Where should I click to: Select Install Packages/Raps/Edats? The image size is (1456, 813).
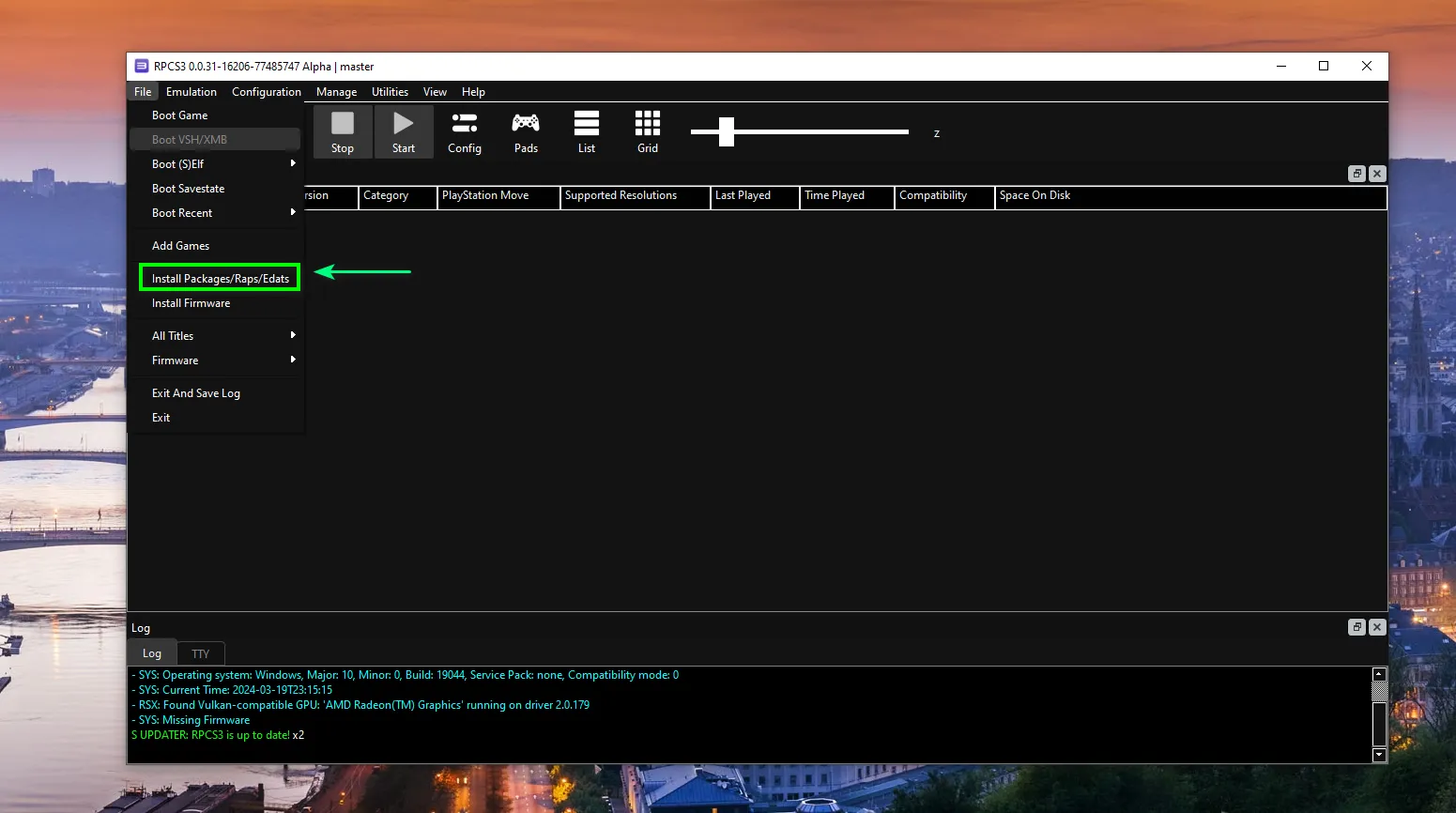click(220, 279)
